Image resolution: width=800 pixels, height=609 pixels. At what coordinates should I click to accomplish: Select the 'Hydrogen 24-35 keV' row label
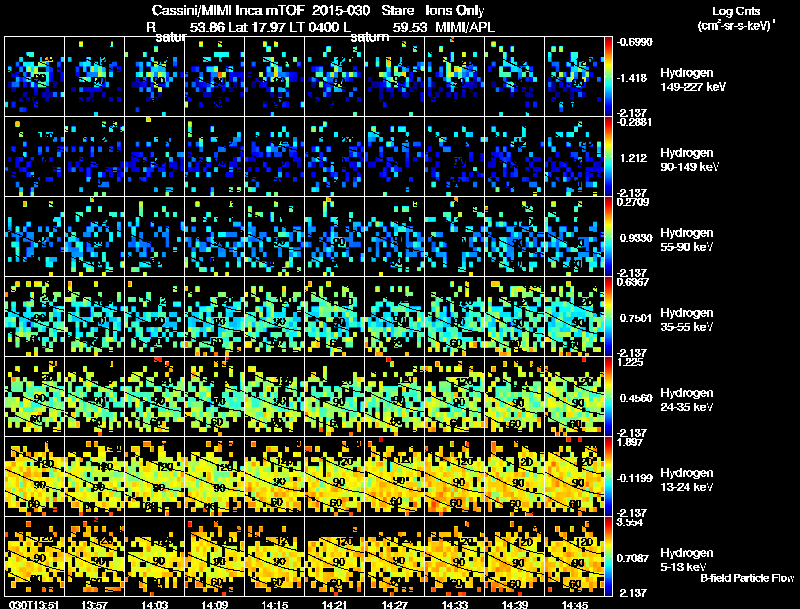tap(687, 400)
